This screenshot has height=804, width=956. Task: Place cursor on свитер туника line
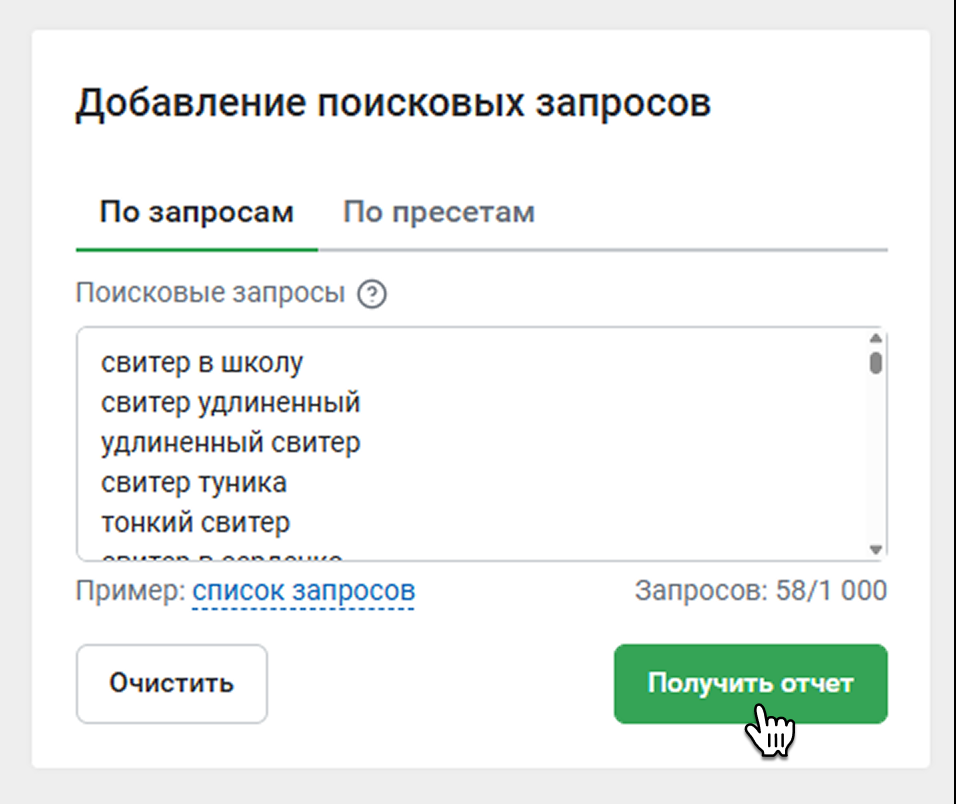194,483
